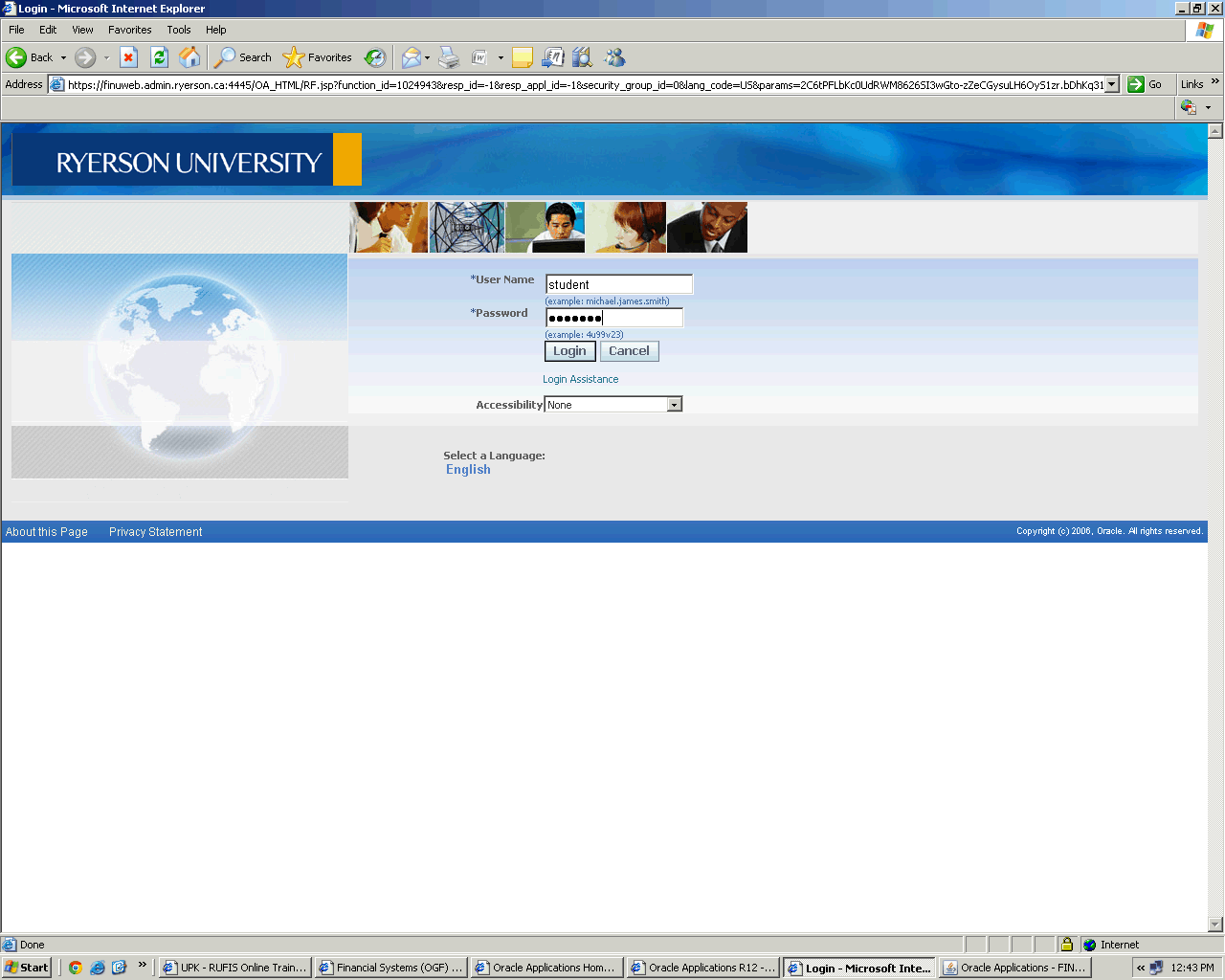This screenshot has height=980, width=1225.
Task: Open the Accessibility dropdown
Action: tap(674, 405)
